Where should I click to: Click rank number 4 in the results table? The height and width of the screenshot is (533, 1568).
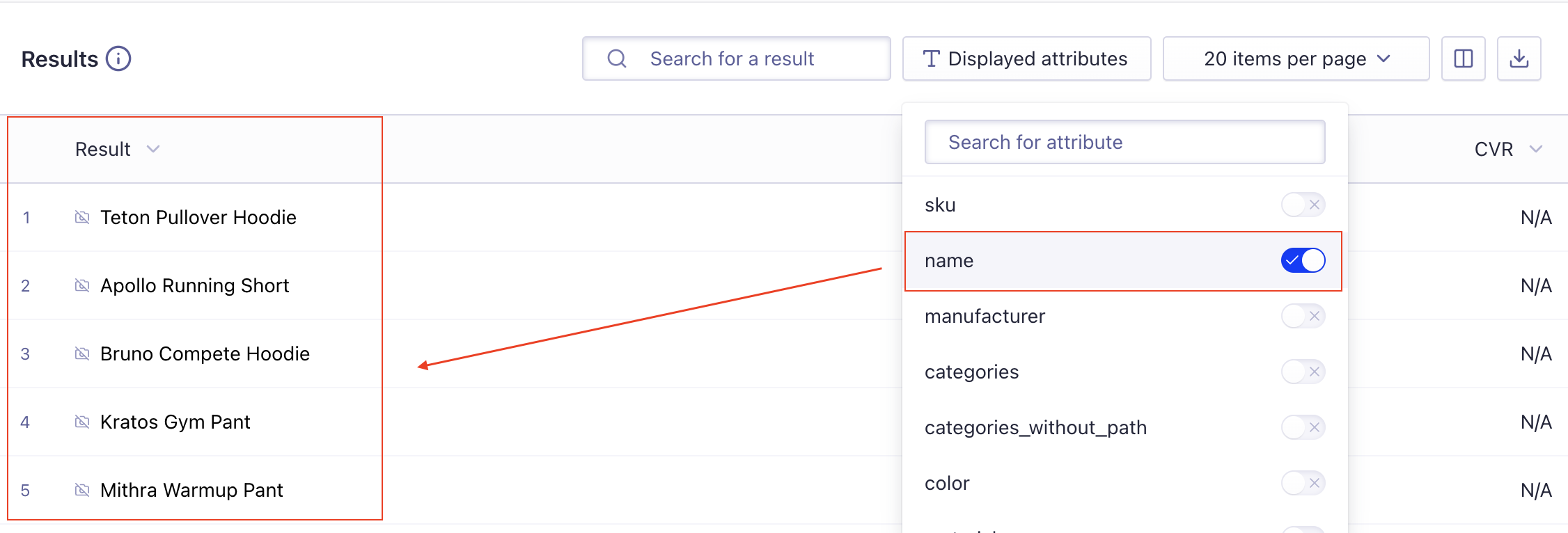pyautogui.click(x=26, y=422)
